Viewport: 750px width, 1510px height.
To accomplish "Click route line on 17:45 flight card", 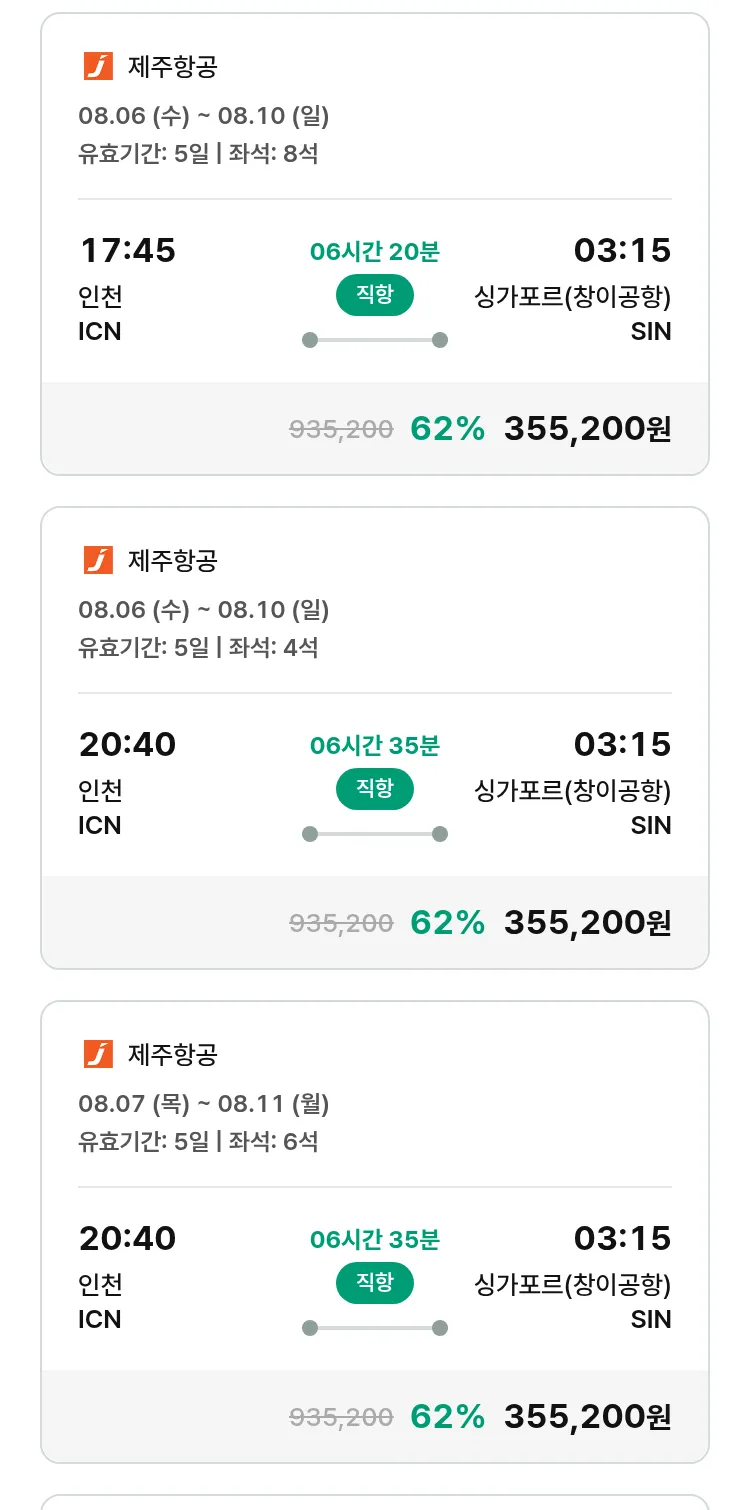I will coord(374,340).
